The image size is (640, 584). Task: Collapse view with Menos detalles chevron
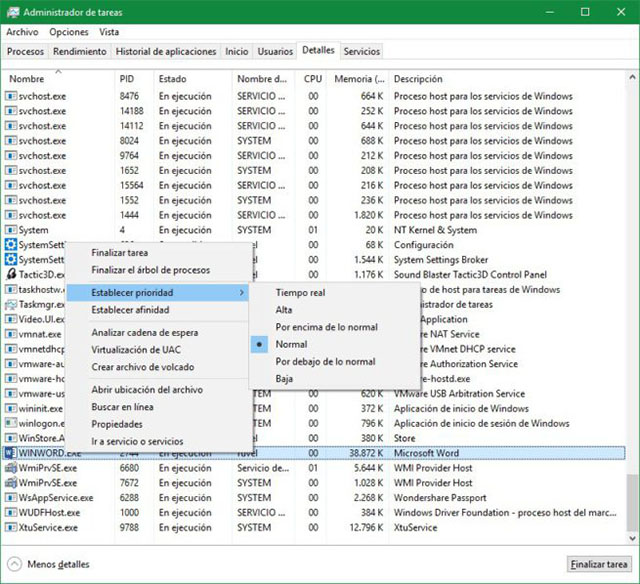click(14, 564)
